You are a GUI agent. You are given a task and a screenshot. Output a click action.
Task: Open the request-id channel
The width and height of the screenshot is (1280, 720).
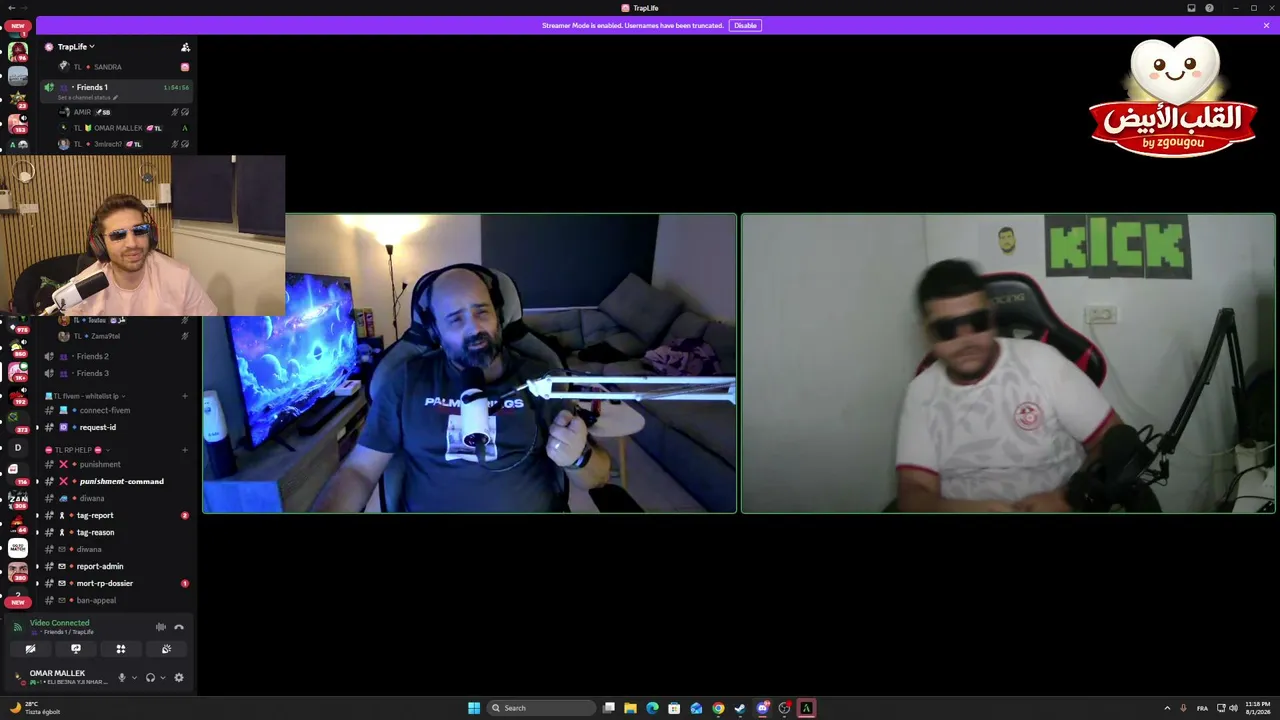point(116,427)
